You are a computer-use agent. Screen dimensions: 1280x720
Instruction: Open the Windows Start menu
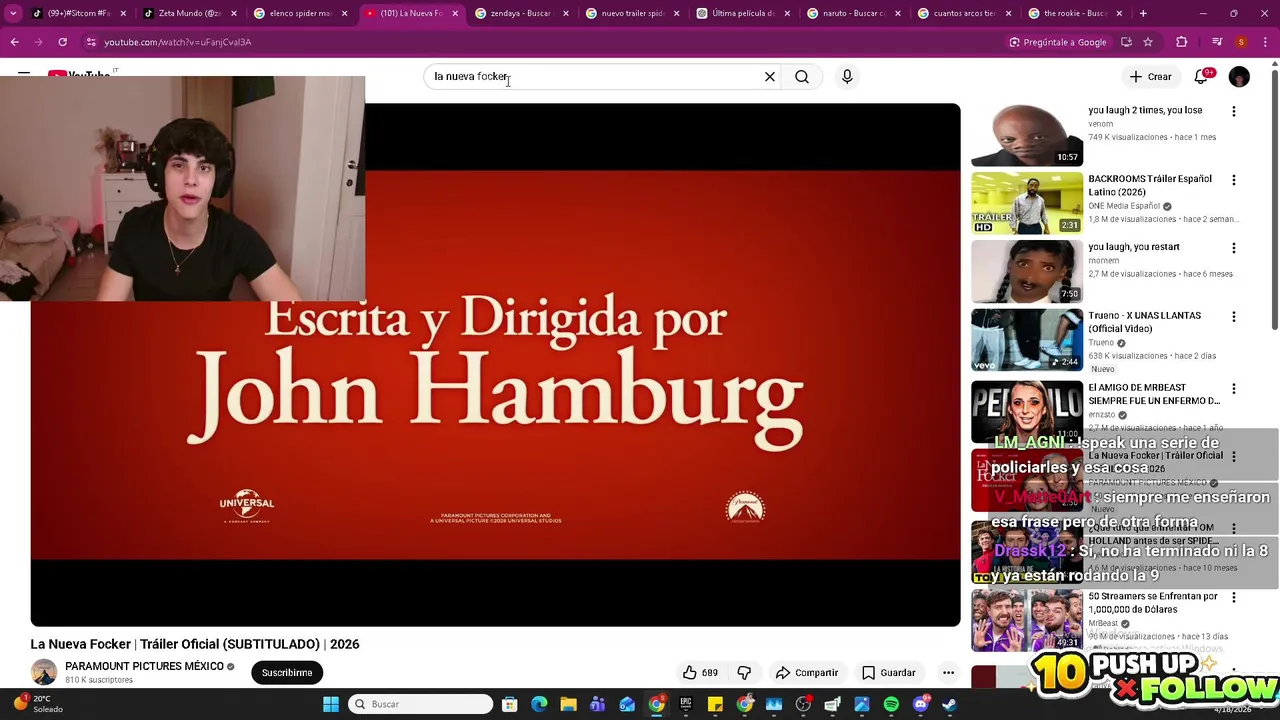coord(331,704)
